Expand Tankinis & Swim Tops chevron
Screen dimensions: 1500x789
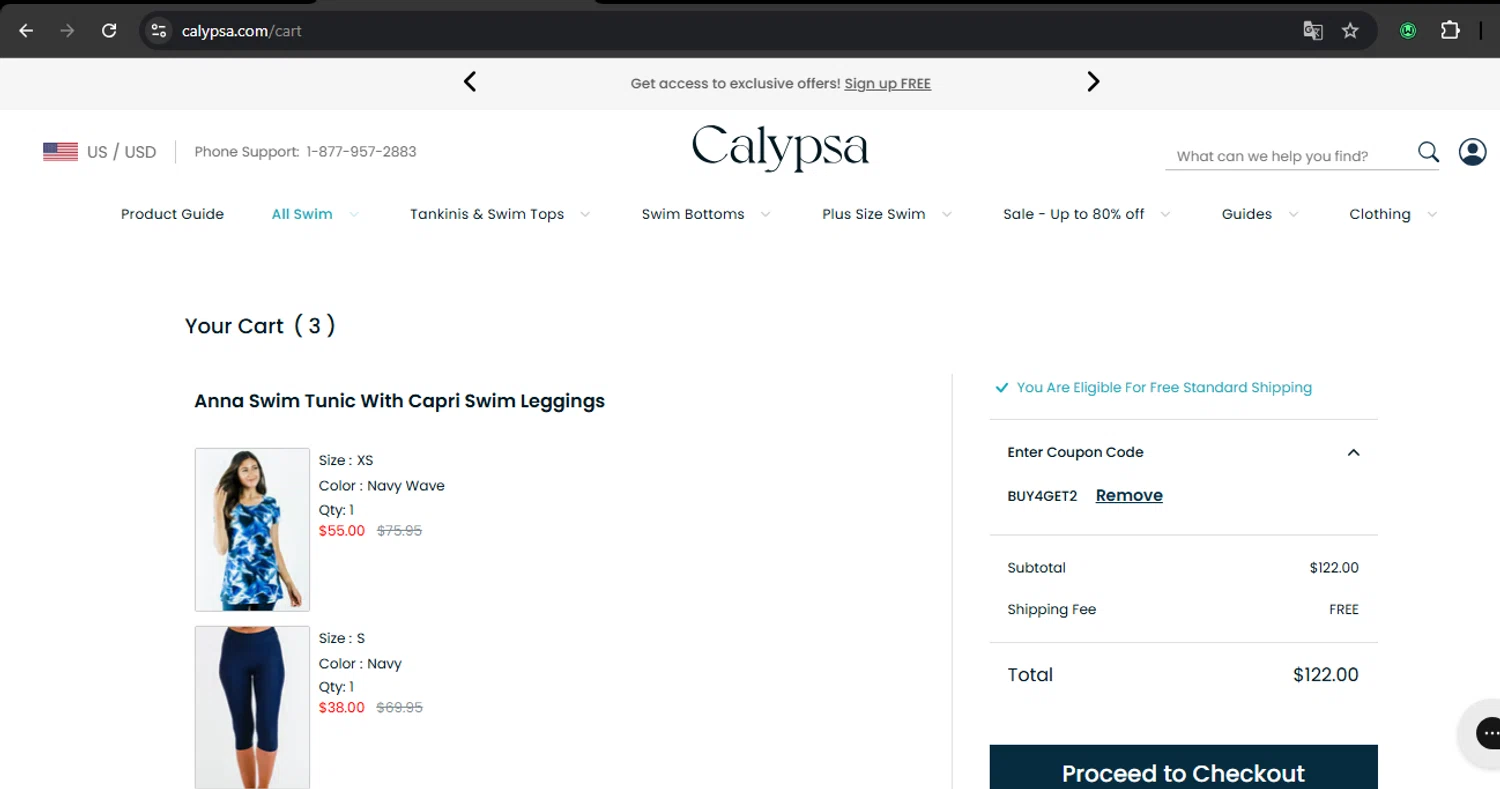pyautogui.click(x=585, y=214)
